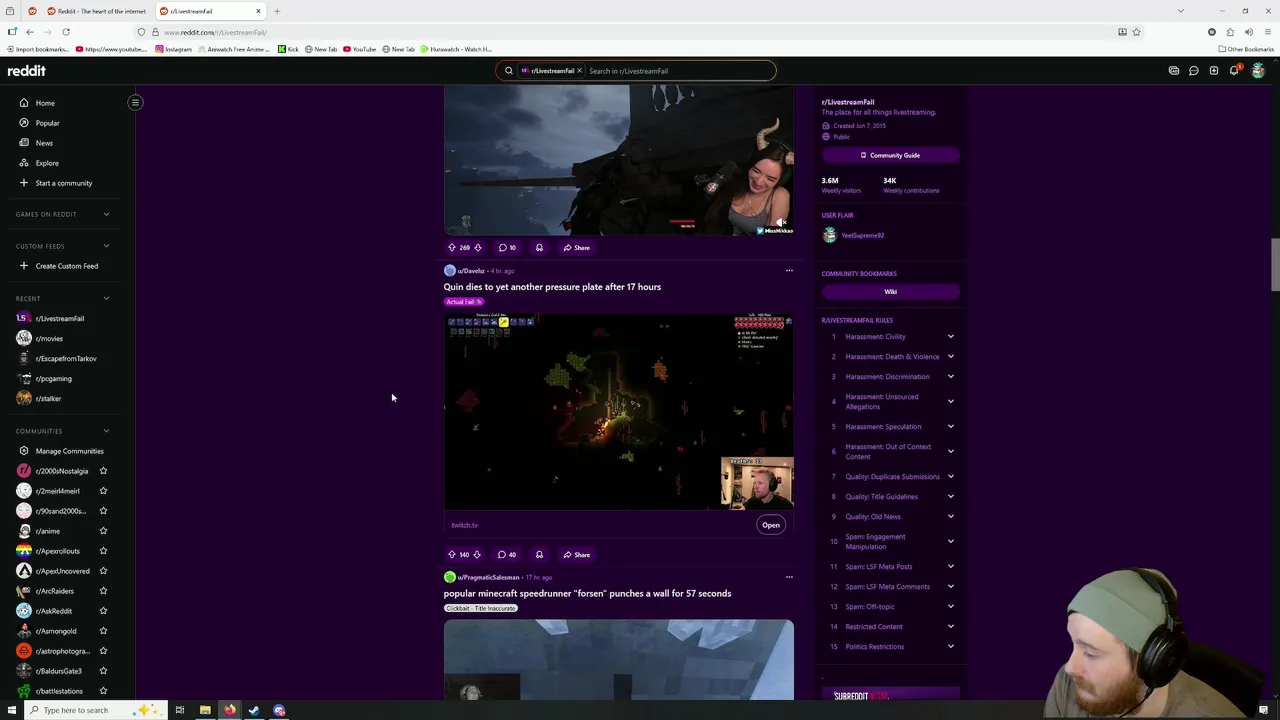The width and height of the screenshot is (1280, 720).
Task: Go back with the browser back arrow
Action: [x=30, y=32]
